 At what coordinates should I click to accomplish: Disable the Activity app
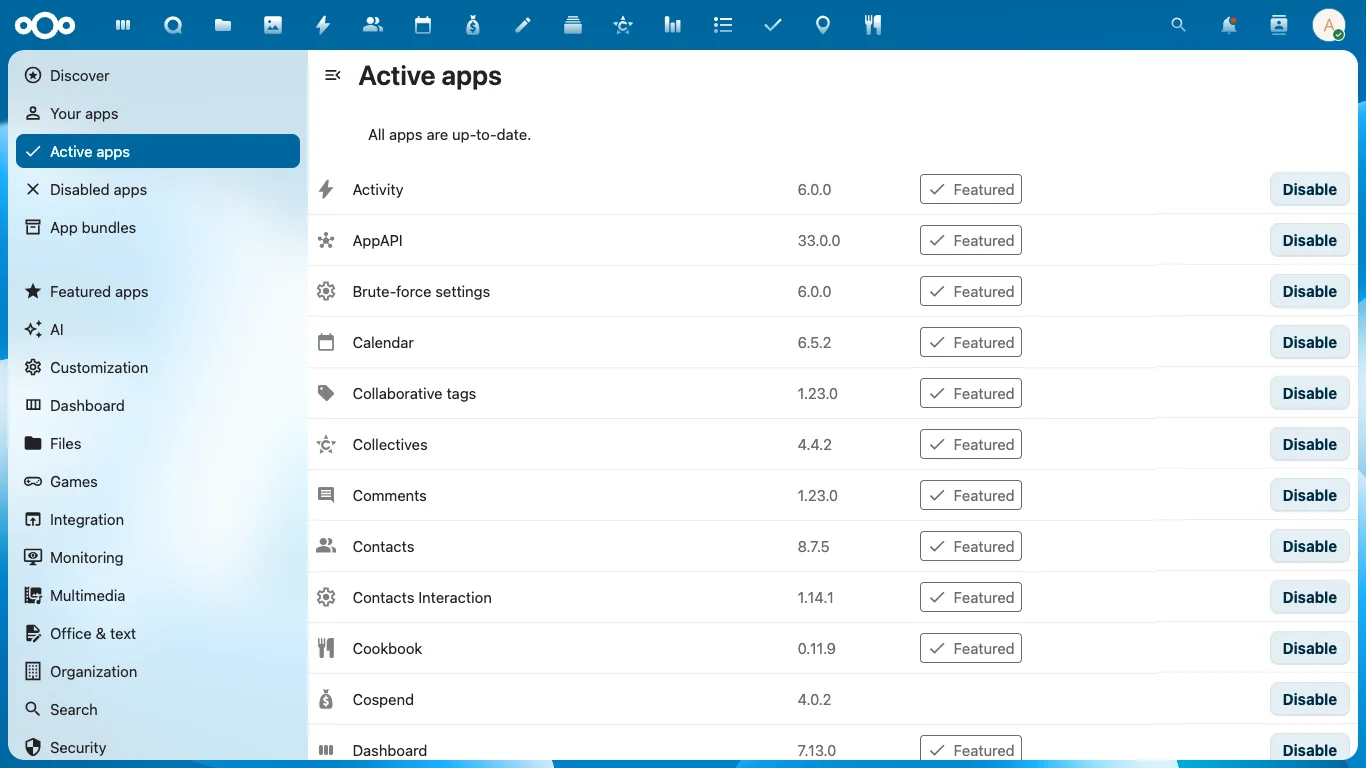pos(1310,189)
